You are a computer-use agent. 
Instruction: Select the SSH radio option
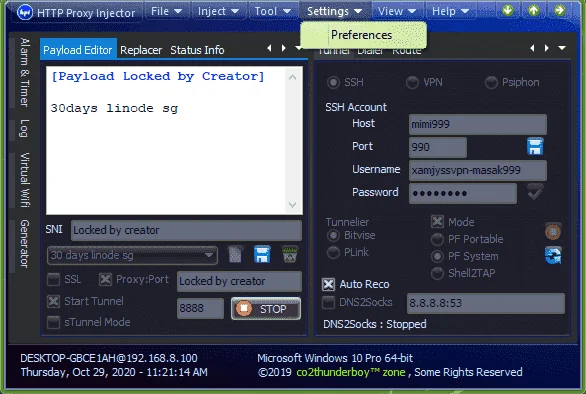[x=345, y=82]
